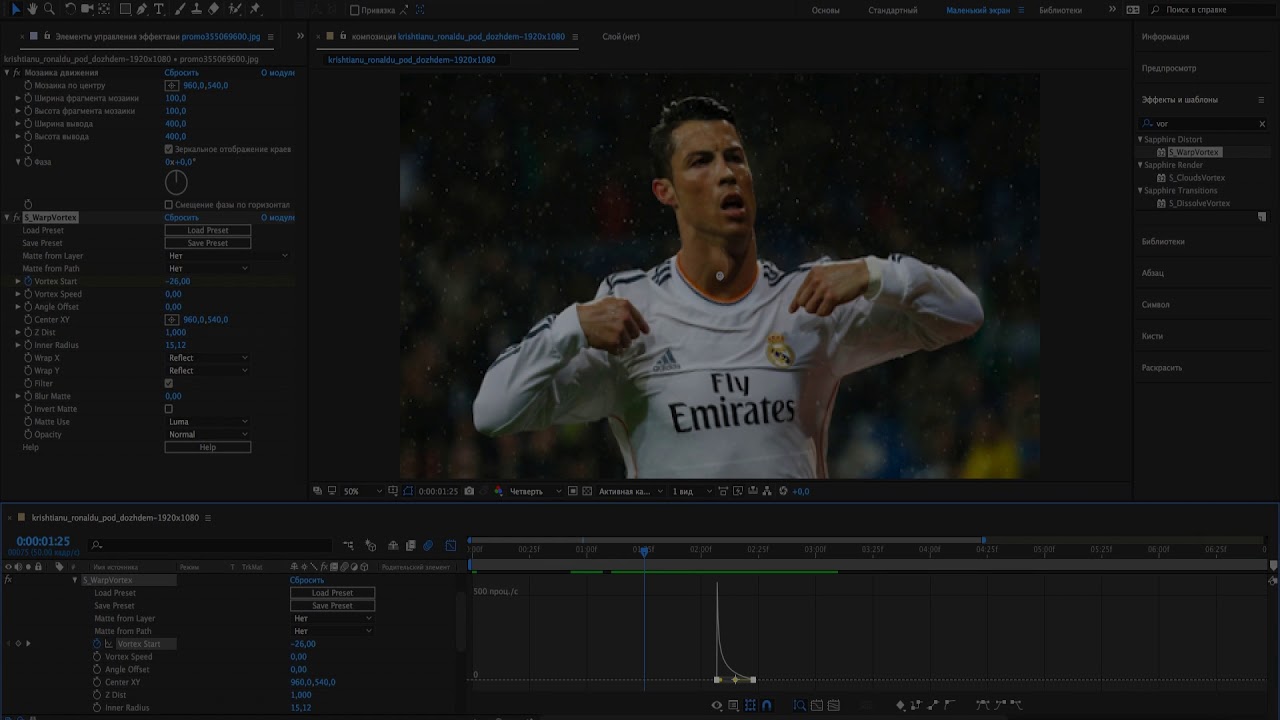
Task: Take a snapshot with camera icon in viewer
Action: pyautogui.click(x=470, y=491)
